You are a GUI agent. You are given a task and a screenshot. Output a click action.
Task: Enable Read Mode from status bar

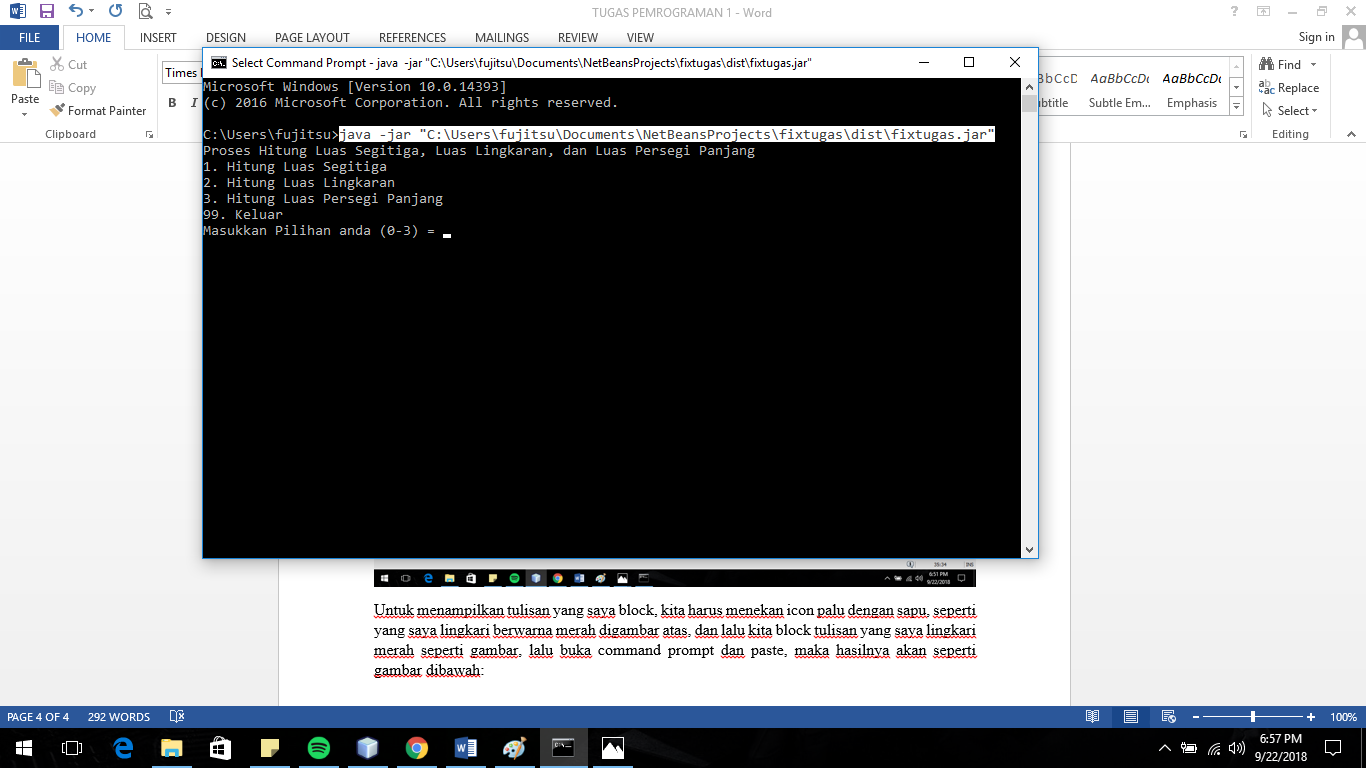[x=1093, y=716]
